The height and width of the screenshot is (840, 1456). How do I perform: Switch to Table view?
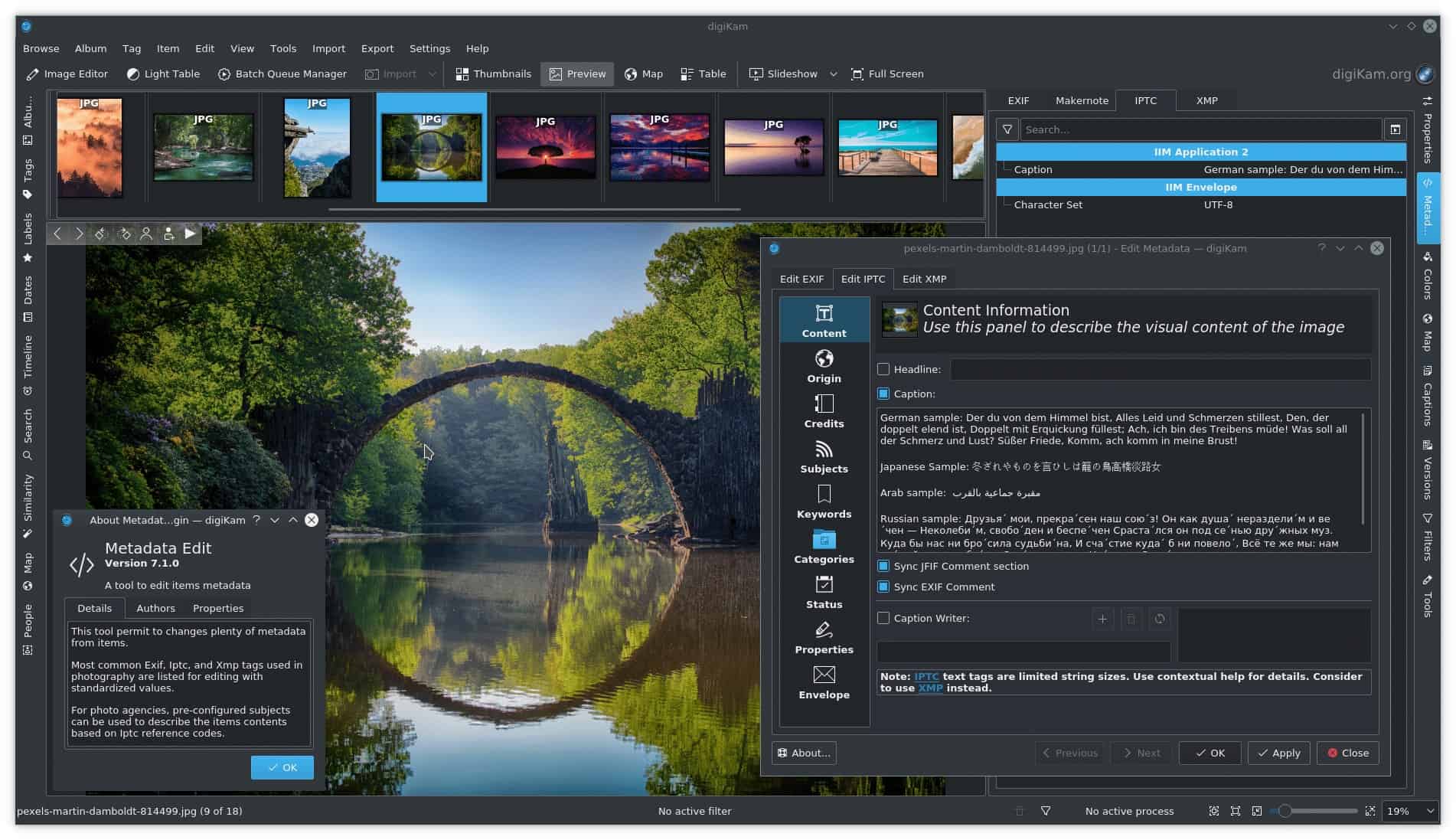703,74
